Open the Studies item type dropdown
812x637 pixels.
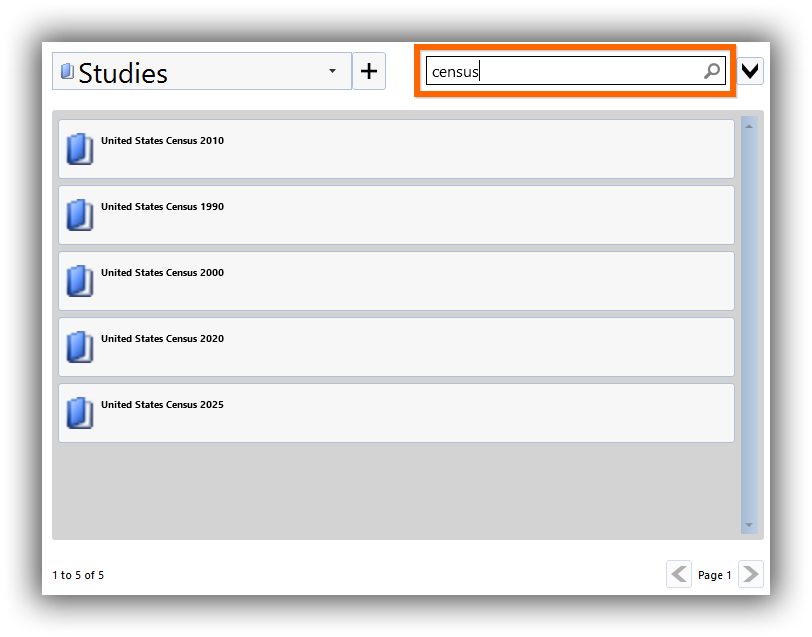pyautogui.click(x=202, y=71)
